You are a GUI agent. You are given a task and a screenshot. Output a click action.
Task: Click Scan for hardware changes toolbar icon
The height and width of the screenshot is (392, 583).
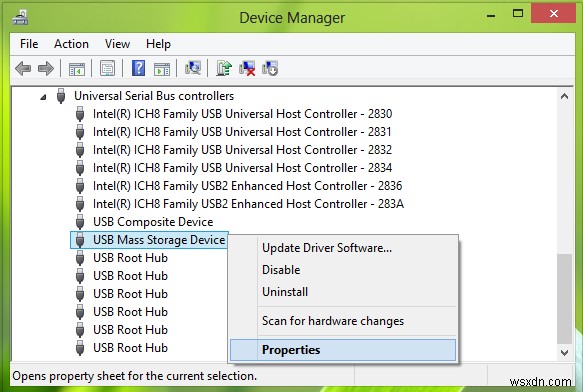[x=193, y=68]
